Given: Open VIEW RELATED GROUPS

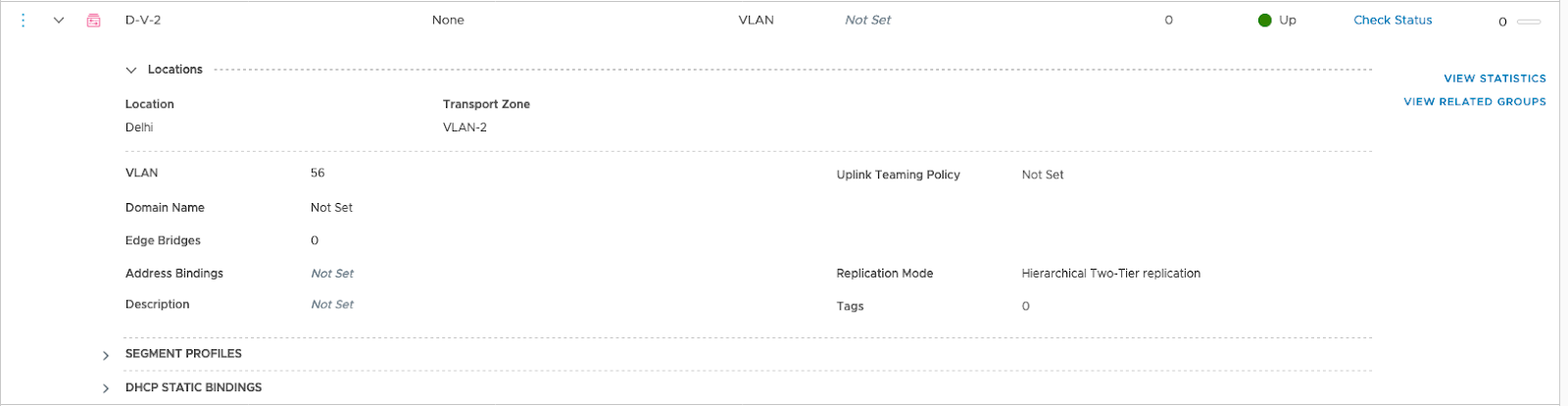Looking at the screenshot, I should (1475, 102).
